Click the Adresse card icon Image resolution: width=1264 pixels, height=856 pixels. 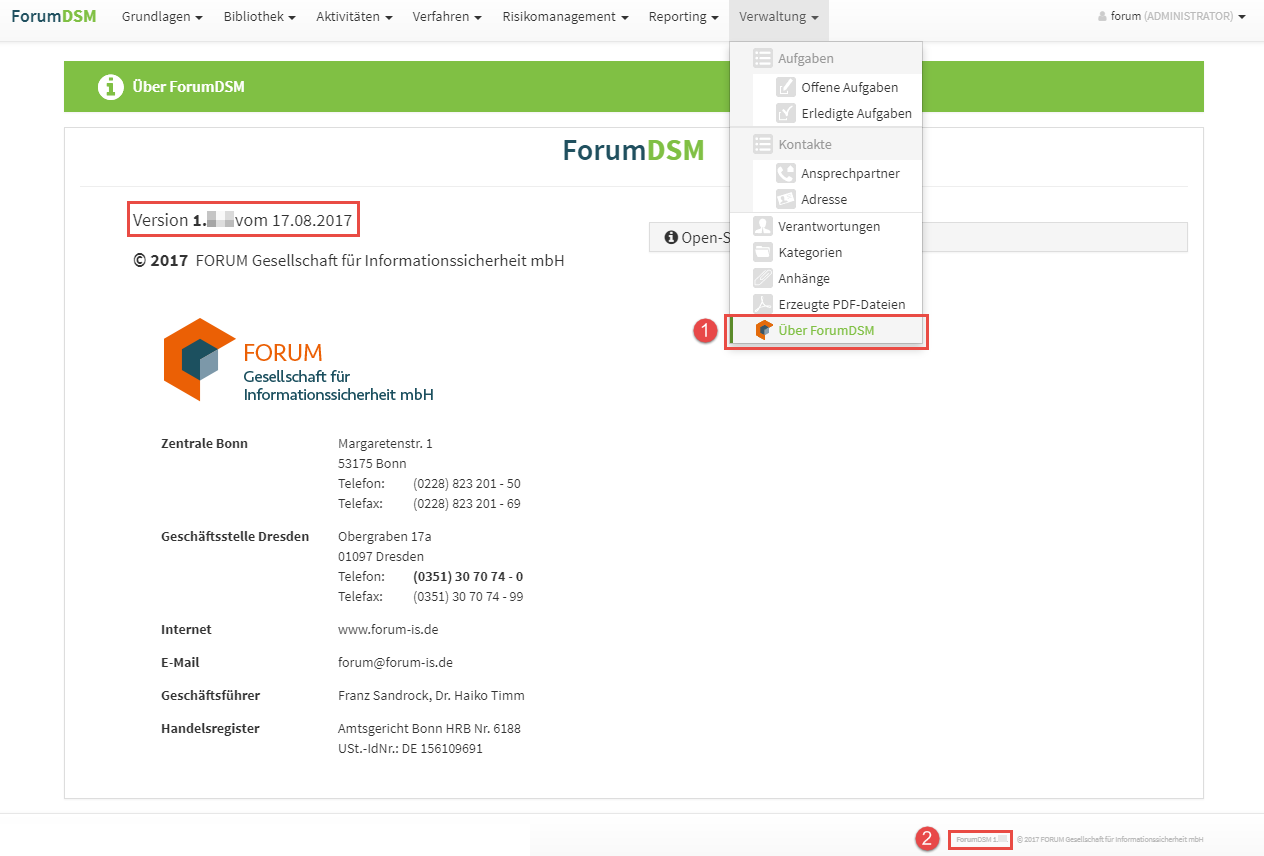(x=786, y=199)
